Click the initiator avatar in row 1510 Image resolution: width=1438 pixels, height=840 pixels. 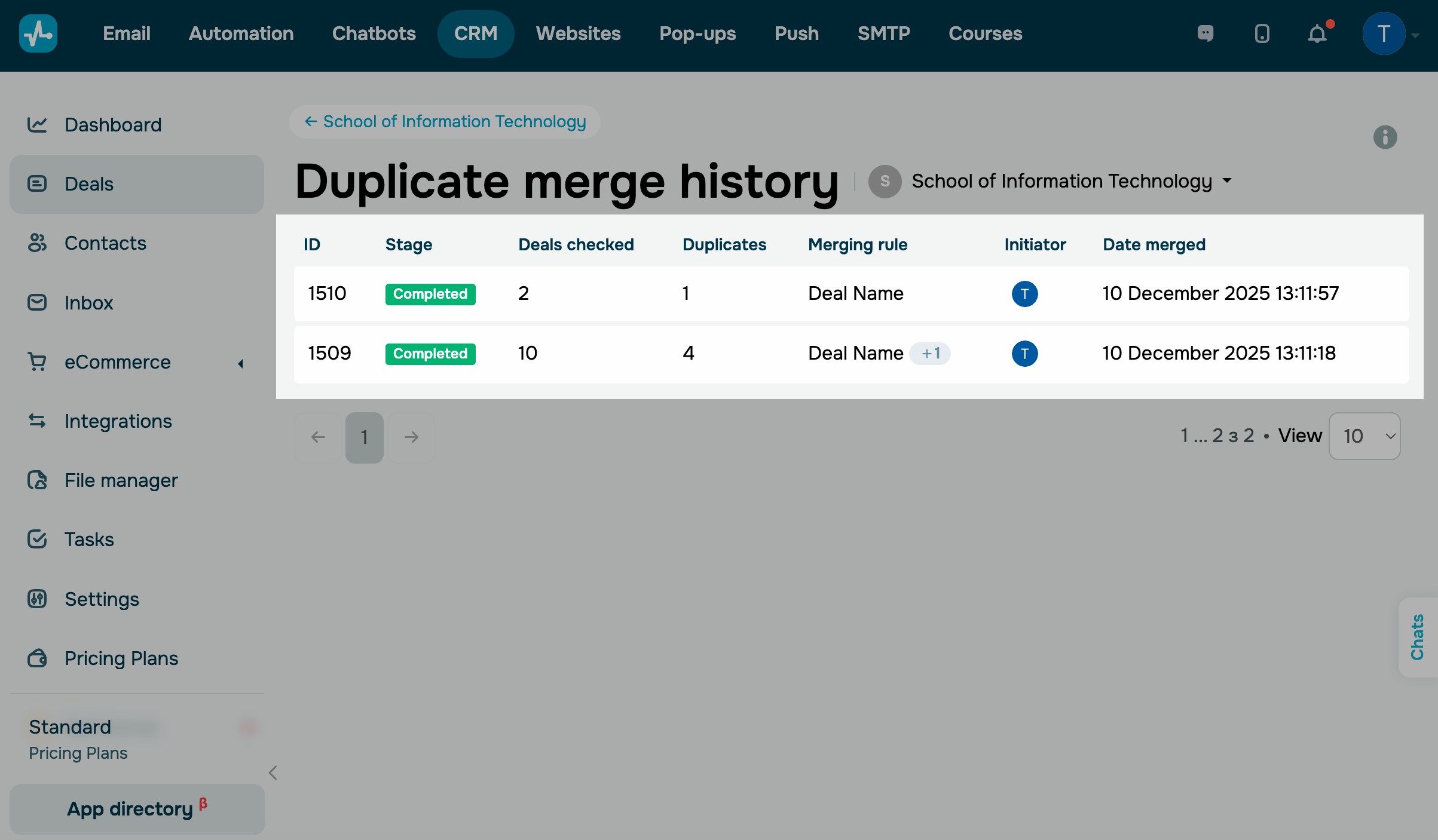pyautogui.click(x=1024, y=294)
